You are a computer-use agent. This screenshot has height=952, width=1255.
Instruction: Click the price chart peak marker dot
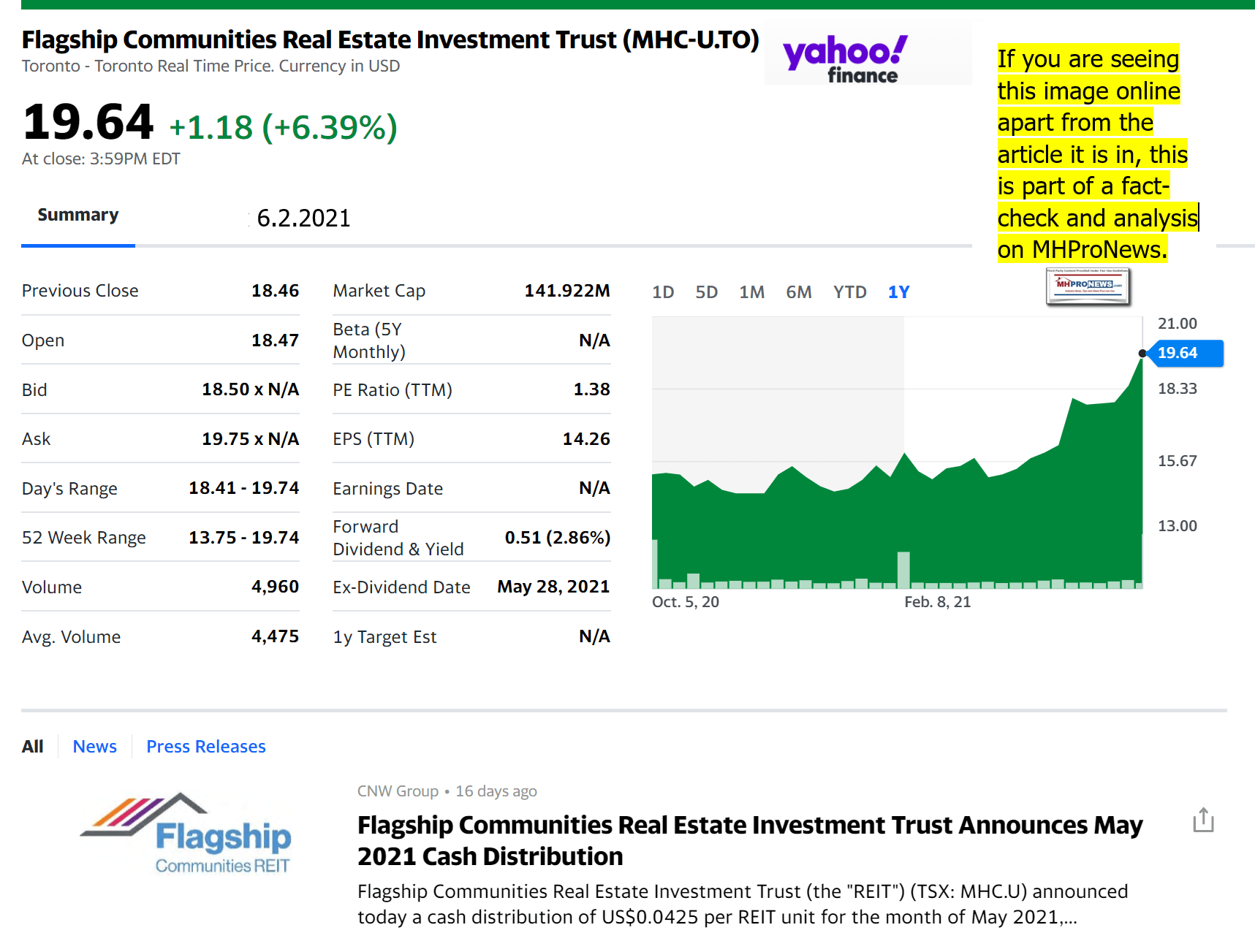coord(1142,354)
